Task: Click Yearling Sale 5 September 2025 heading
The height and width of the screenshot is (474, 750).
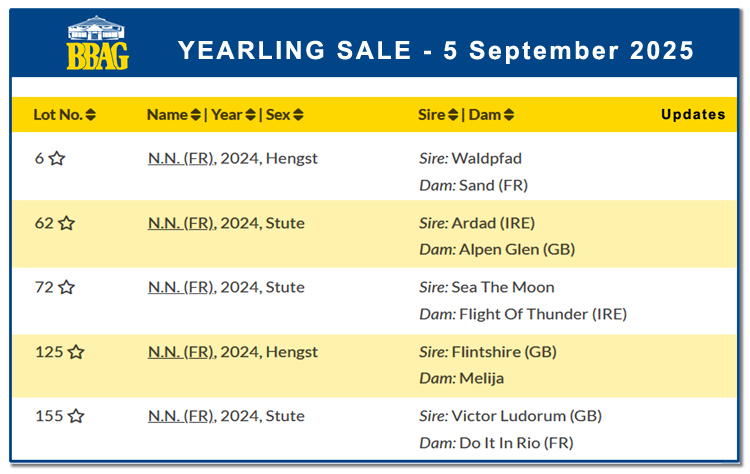Action: tap(436, 50)
